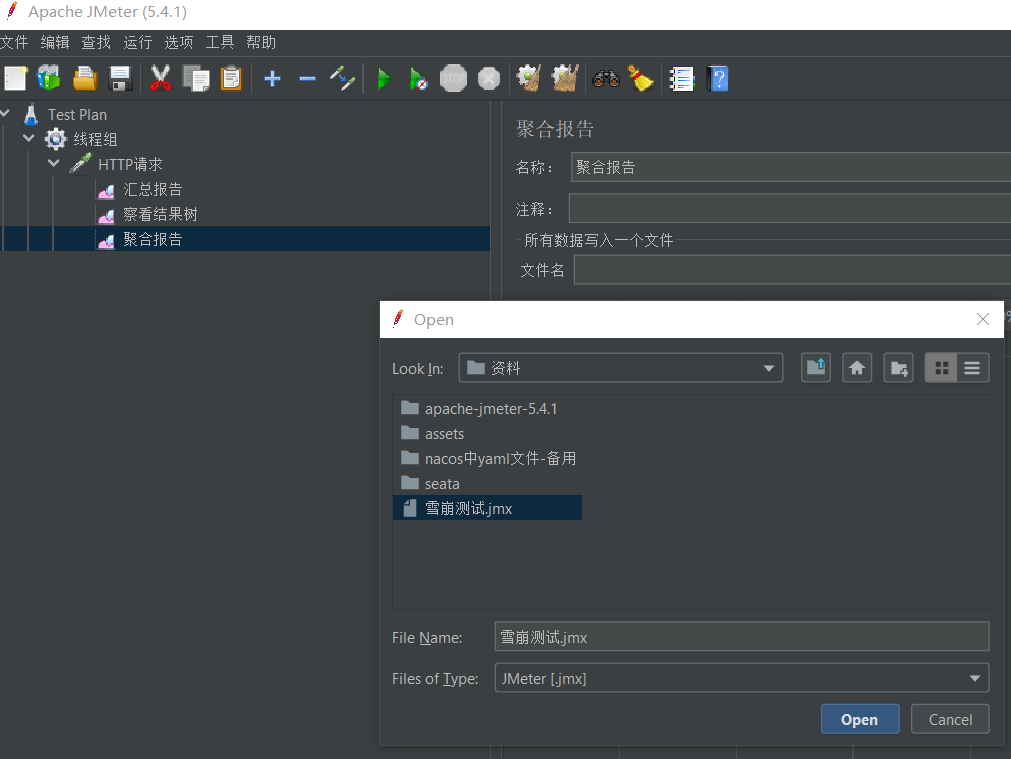Open the 工具 menu

[x=220, y=43]
